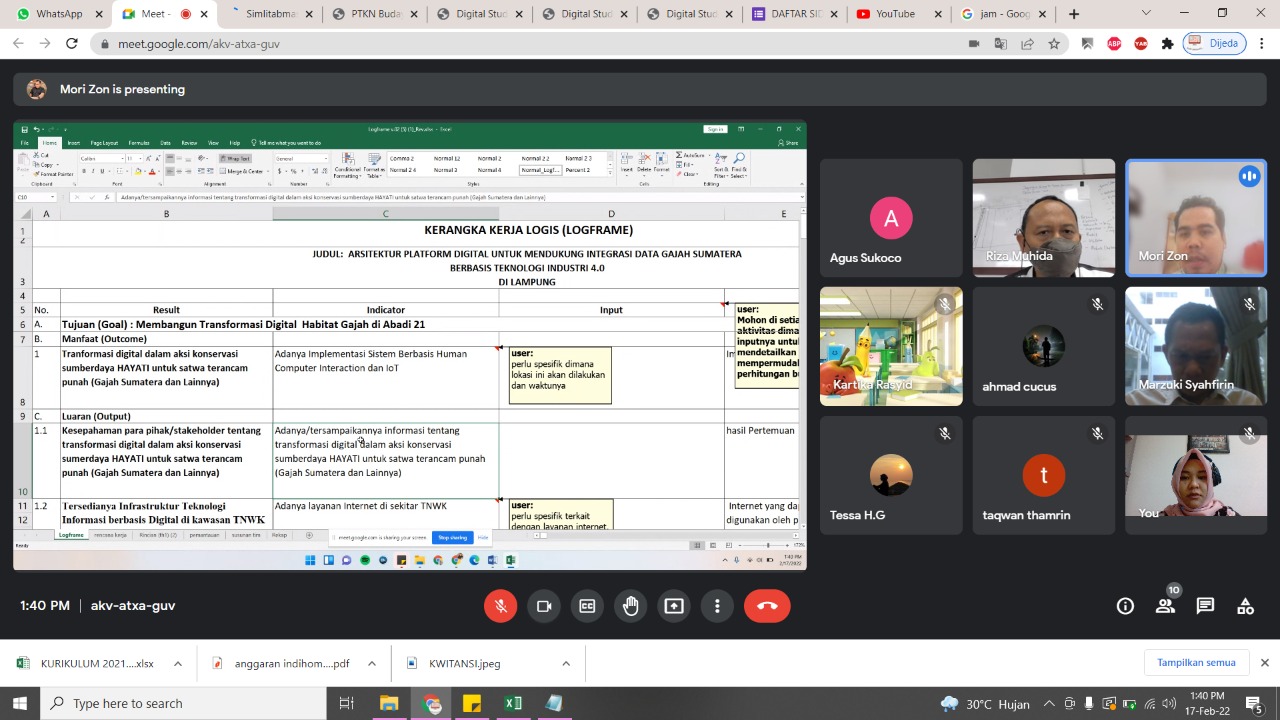Expand options for KURIKULUM 2021 download
This screenshot has height=720, width=1280.
(x=178, y=663)
